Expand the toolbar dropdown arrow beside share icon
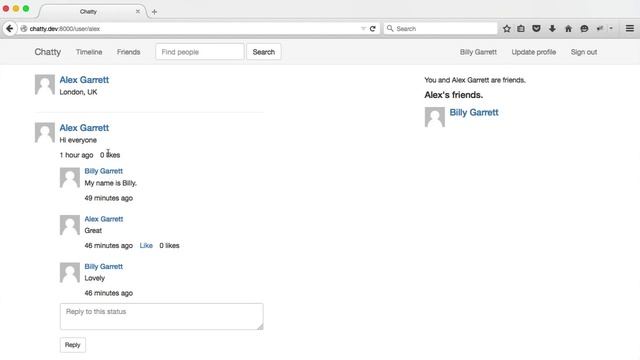640x360 pixels. click(611, 29)
